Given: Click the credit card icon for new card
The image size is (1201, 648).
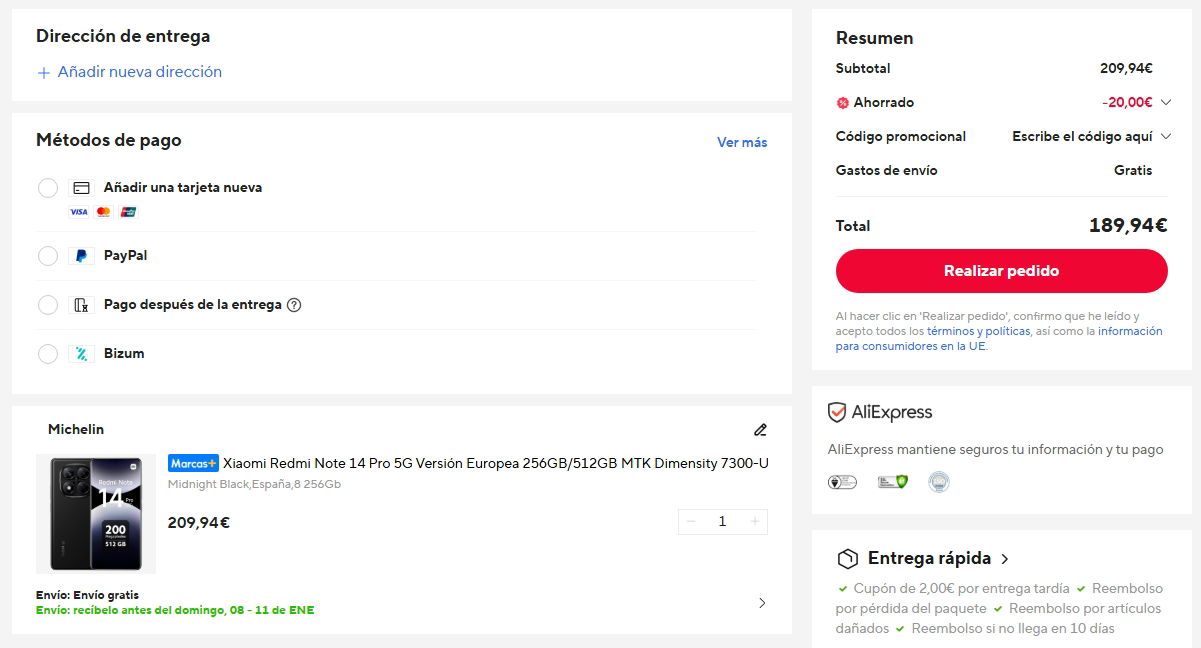Looking at the screenshot, I should [x=82, y=188].
